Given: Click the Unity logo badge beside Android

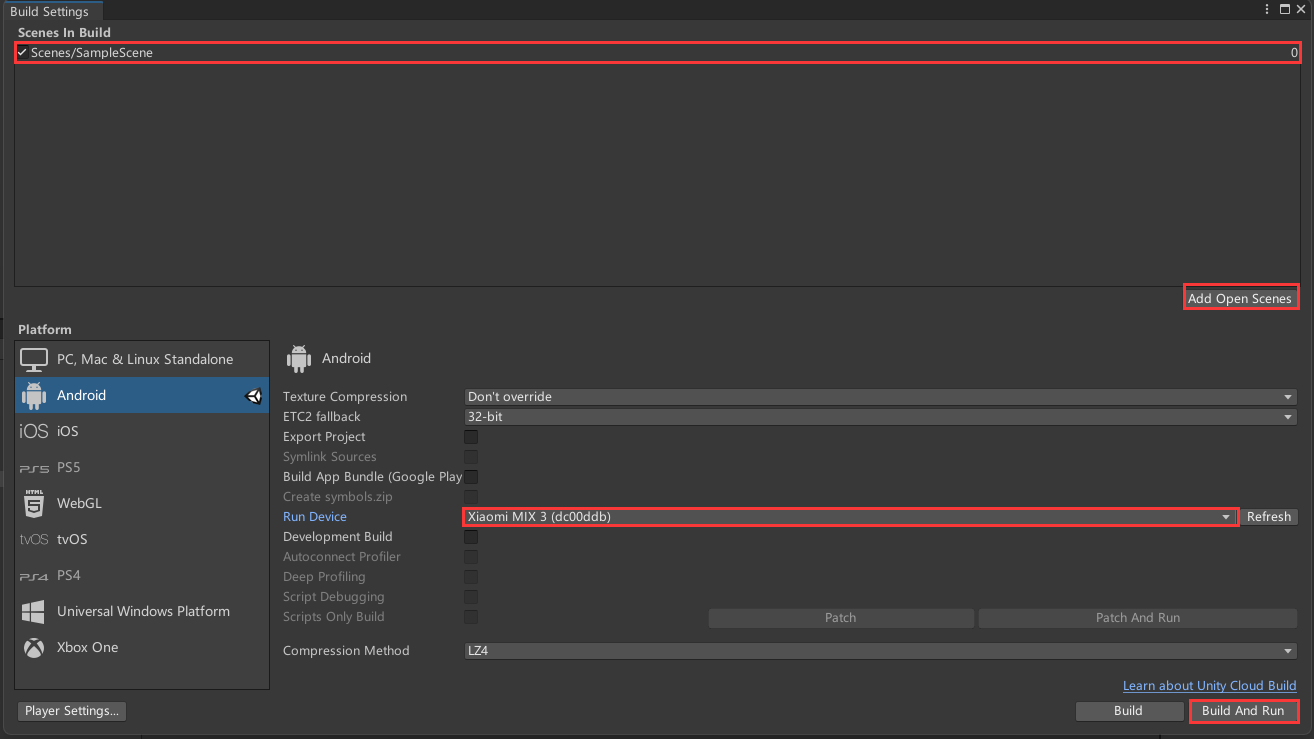Looking at the screenshot, I should click(254, 396).
